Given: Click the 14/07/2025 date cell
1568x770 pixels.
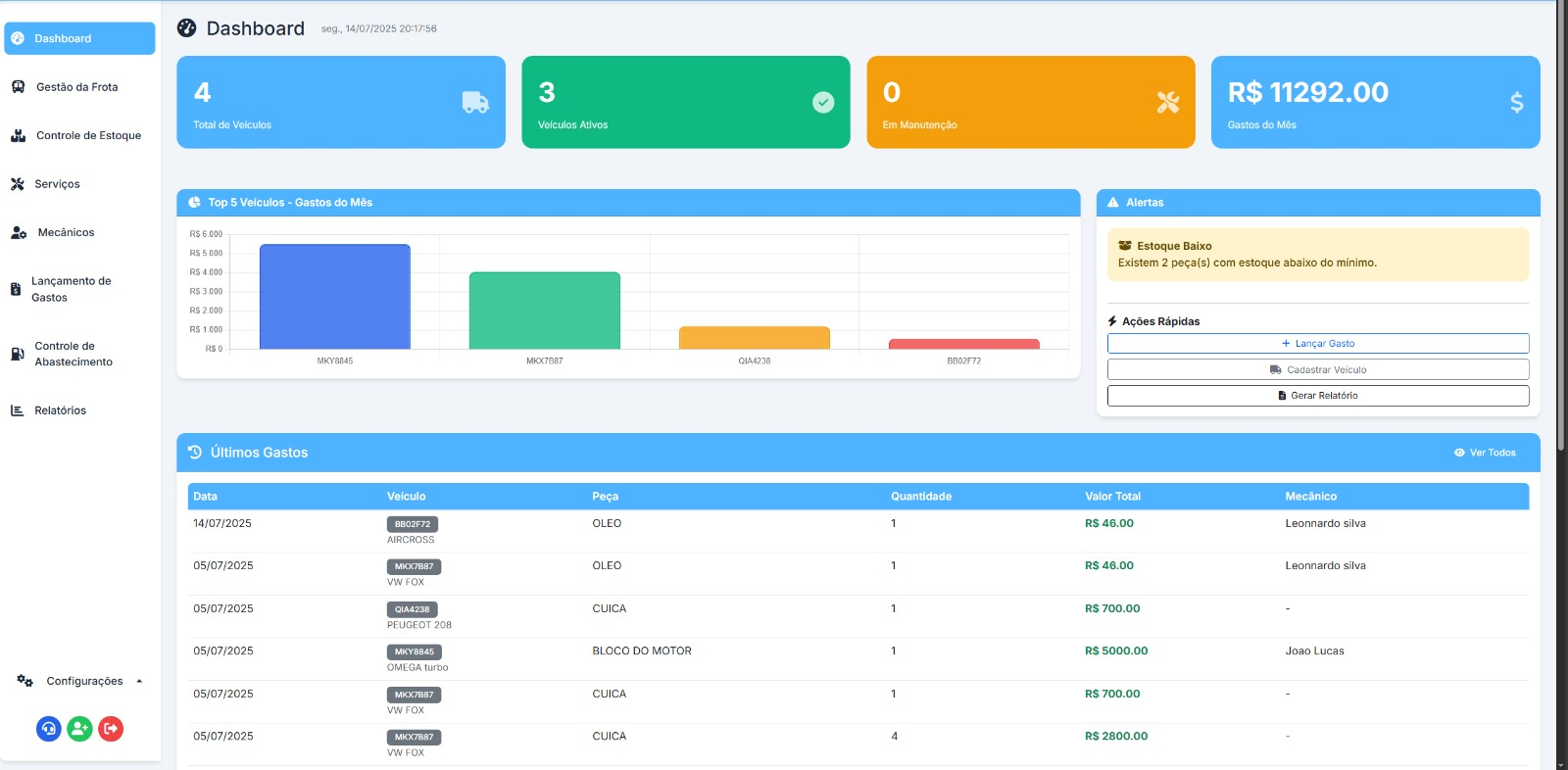Looking at the screenshot, I should [x=222, y=523].
